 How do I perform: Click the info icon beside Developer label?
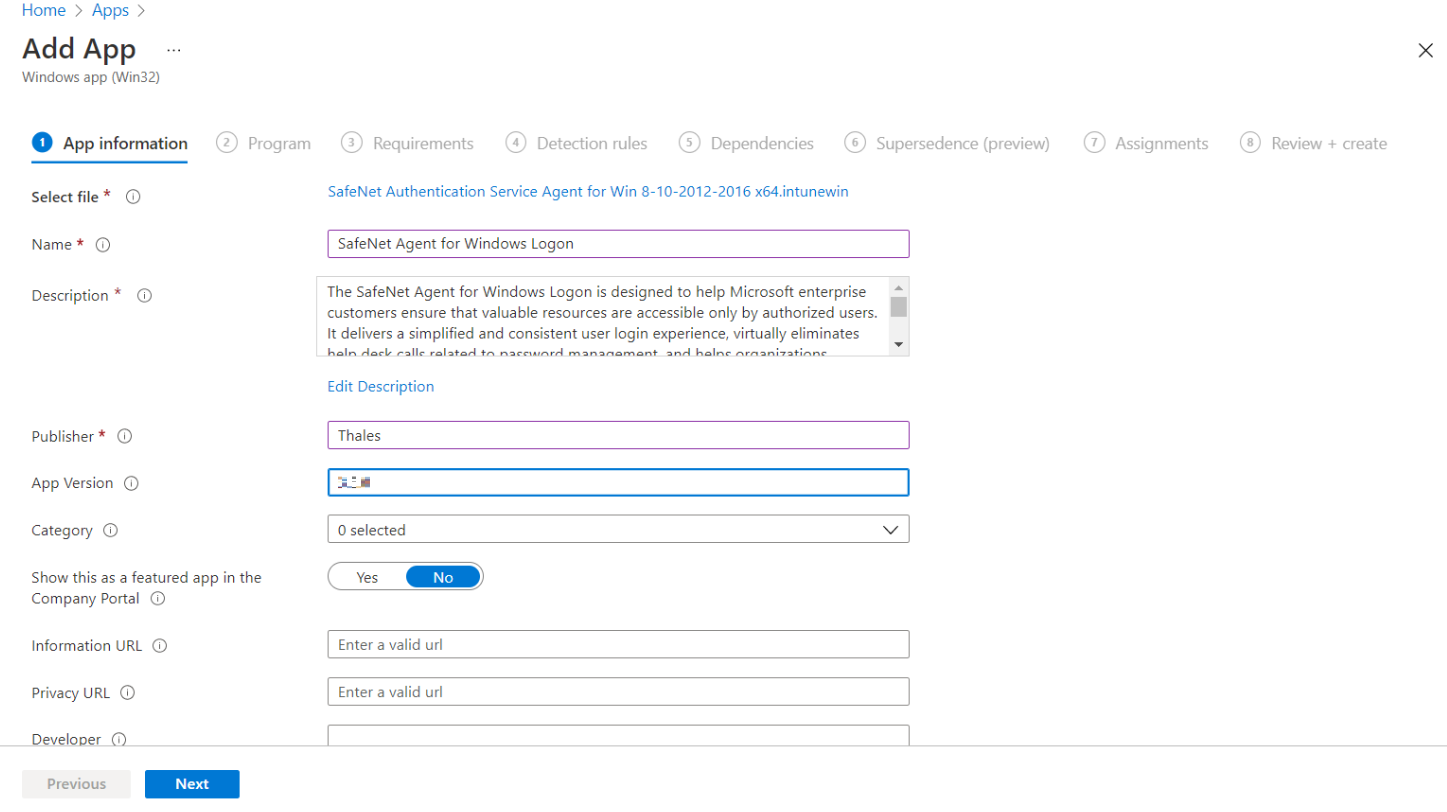pos(119,740)
